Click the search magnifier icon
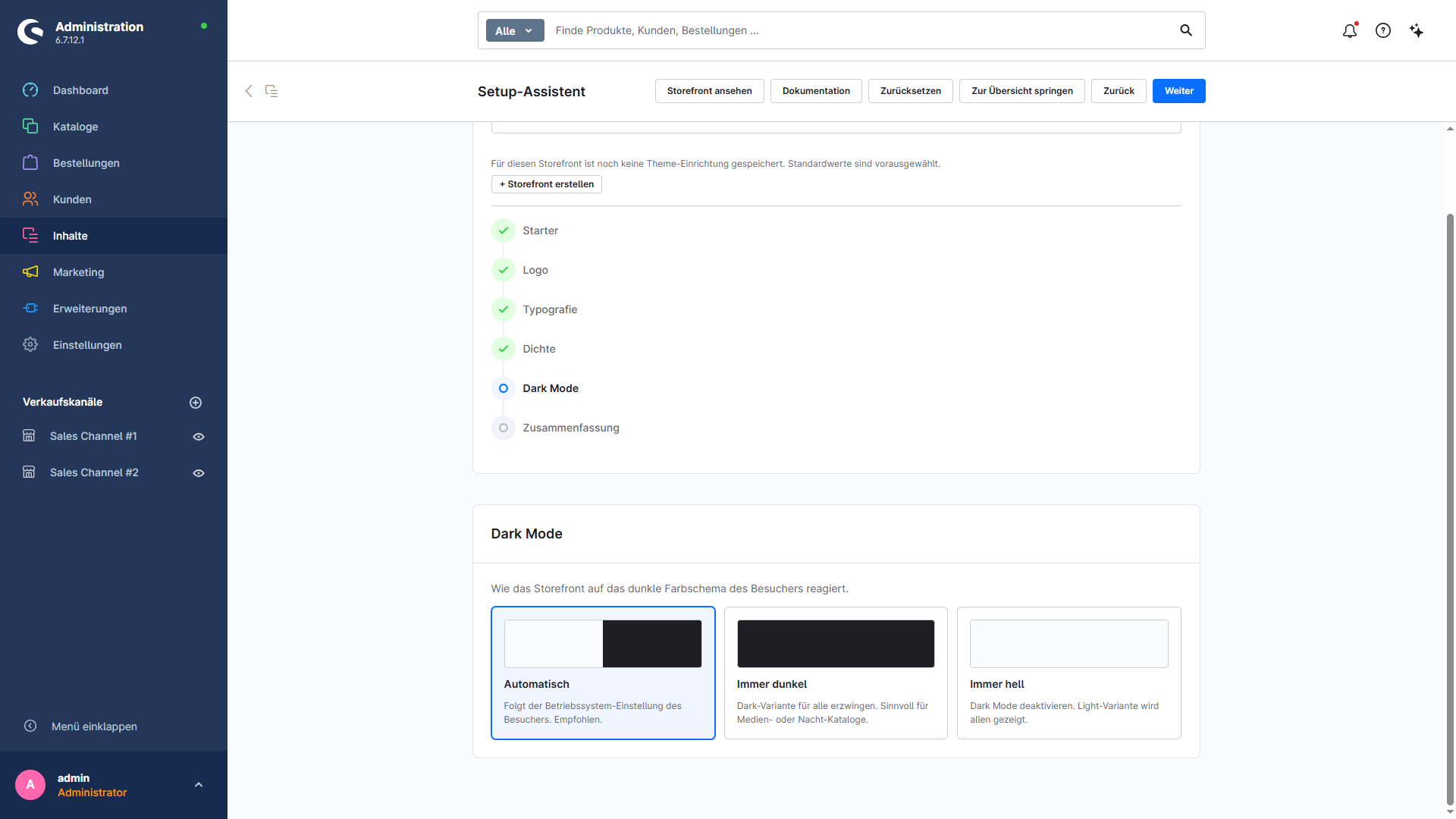Image resolution: width=1456 pixels, height=819 pixels. click(x=1186, y=30)
